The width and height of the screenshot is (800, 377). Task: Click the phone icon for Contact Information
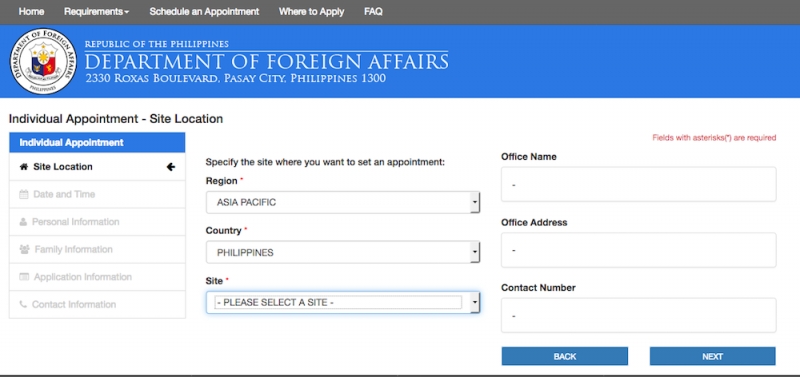(23, 305)
